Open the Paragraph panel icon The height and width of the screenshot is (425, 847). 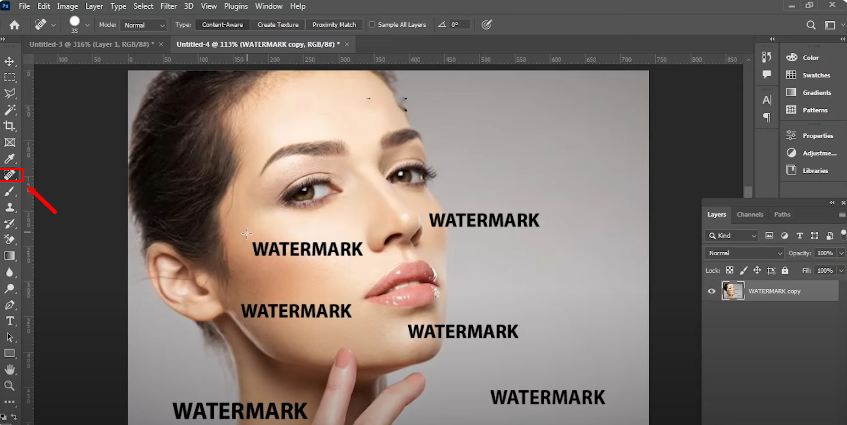click(767, 117)
